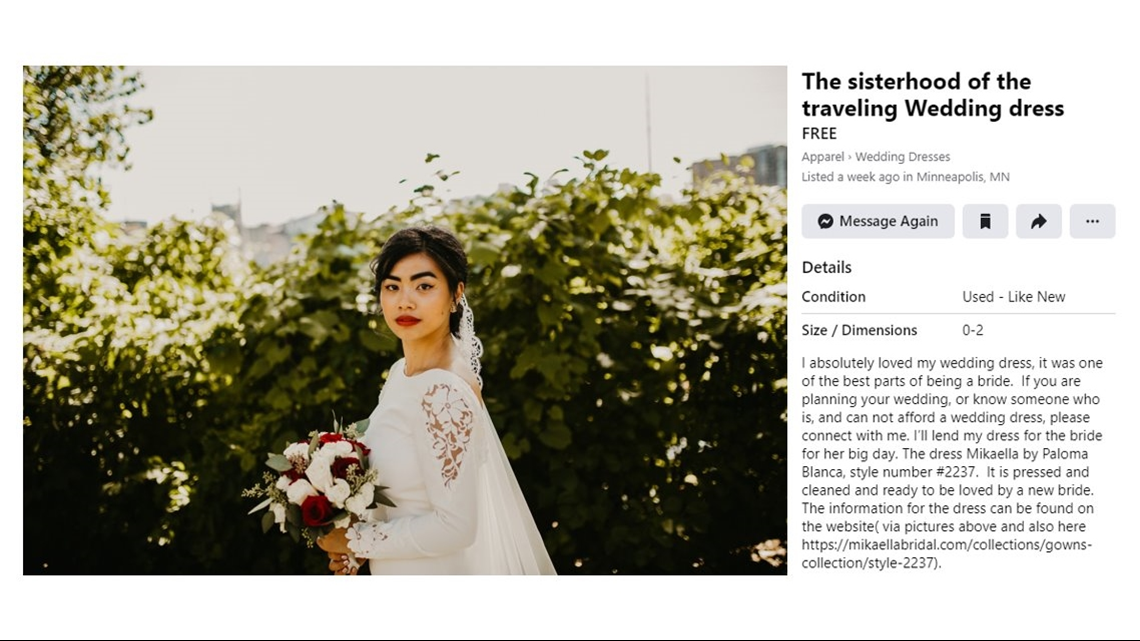Select the Used - Like New value
The width and height of the screenshot is (1140, 641).
[1013, 297]
